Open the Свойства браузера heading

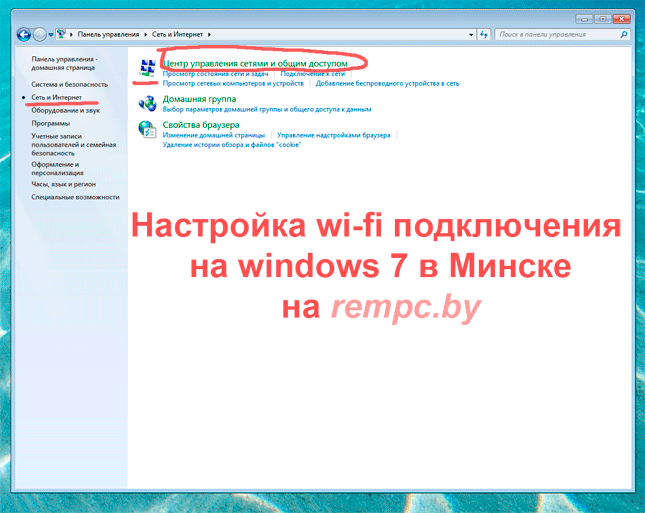click(x=201, y=125)
